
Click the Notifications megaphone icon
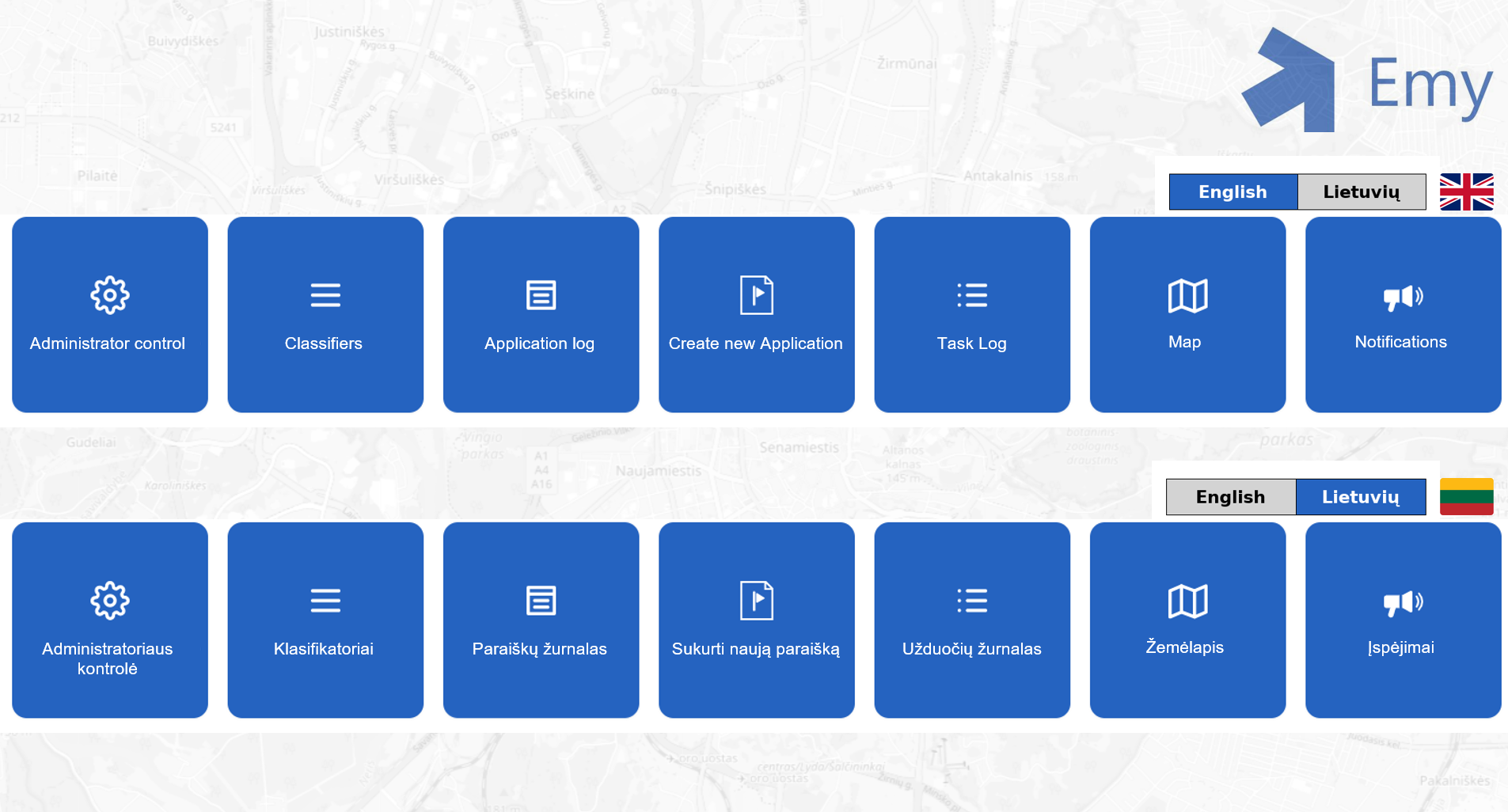[1403, 297]
